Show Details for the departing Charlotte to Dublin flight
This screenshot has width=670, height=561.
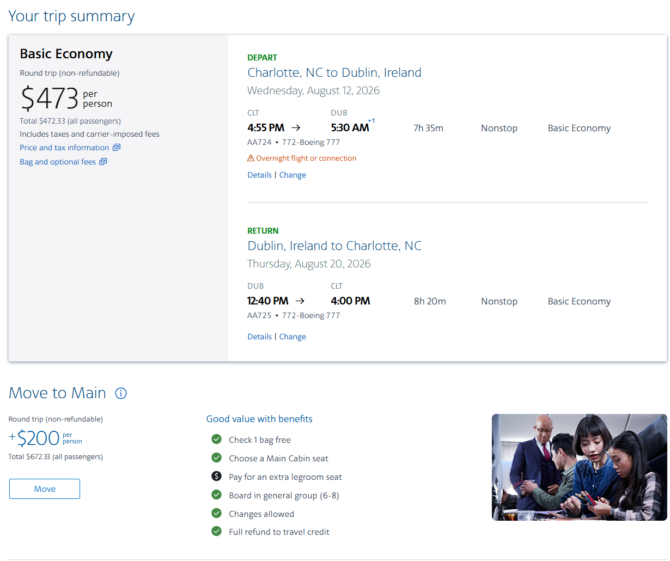pyautogui.click(x=259, y=175)
